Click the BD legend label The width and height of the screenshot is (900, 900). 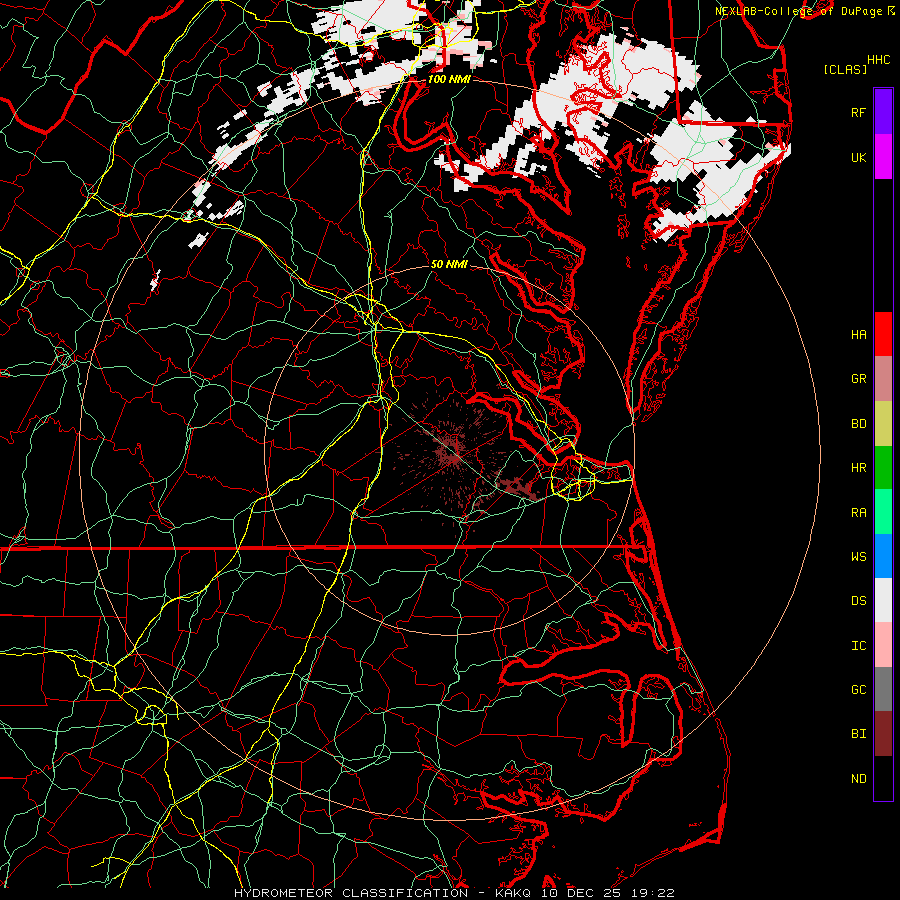point(858,424)
